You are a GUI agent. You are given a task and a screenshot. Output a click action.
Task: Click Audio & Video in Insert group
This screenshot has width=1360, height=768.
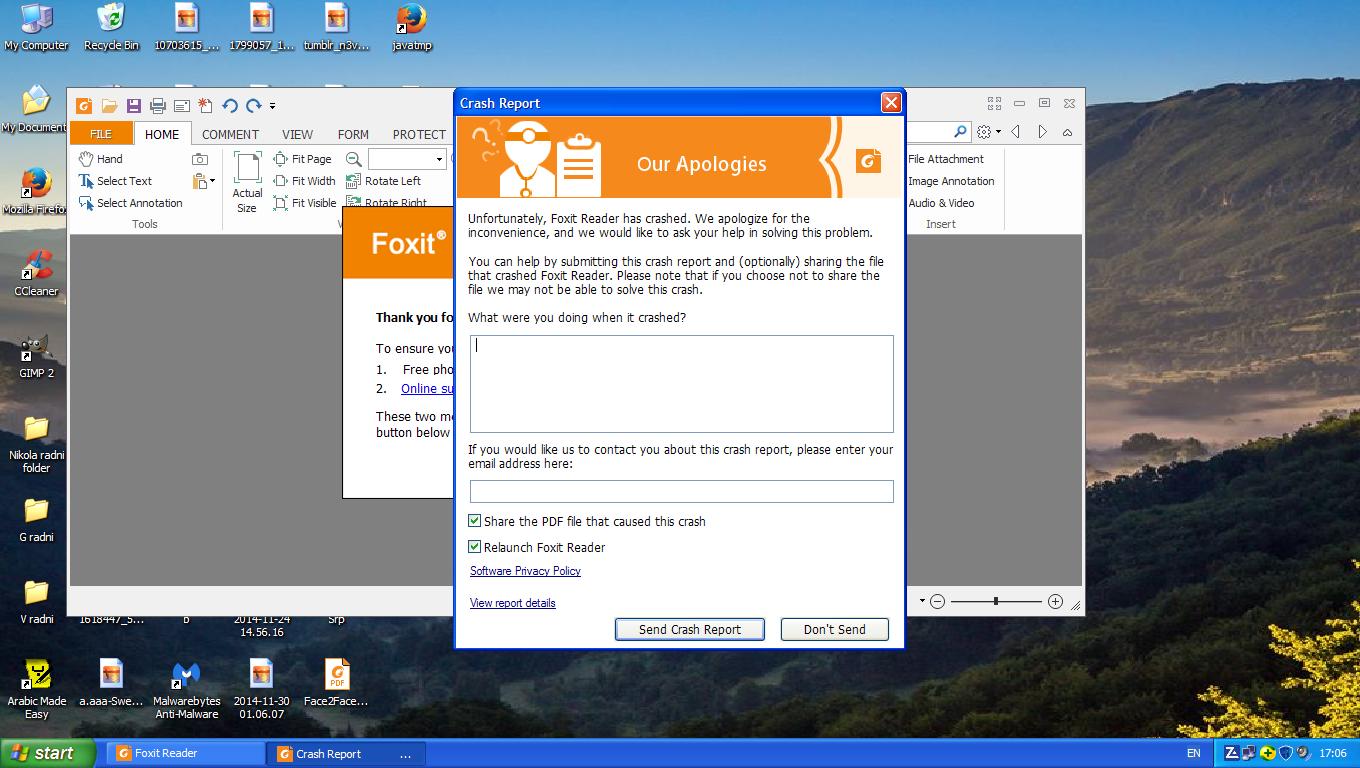[x=941, y=203]
